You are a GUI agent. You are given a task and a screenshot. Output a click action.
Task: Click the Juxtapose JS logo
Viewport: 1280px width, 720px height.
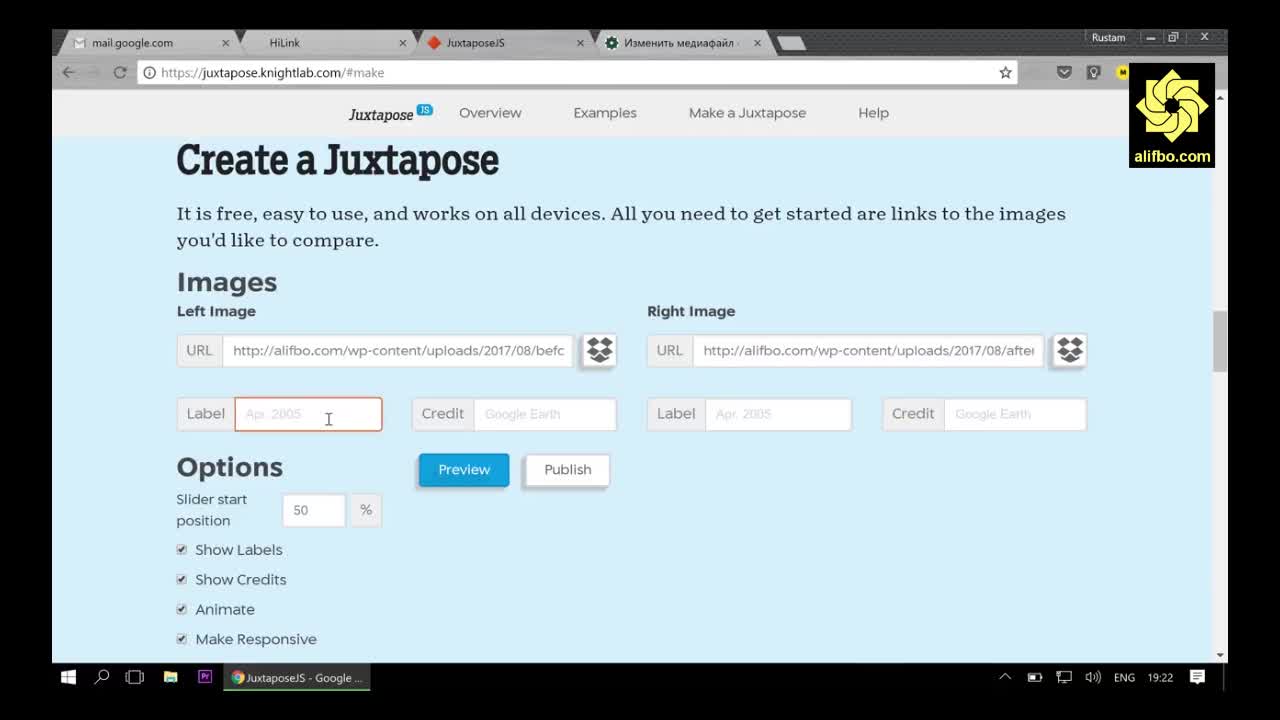(x=390, y=113)
